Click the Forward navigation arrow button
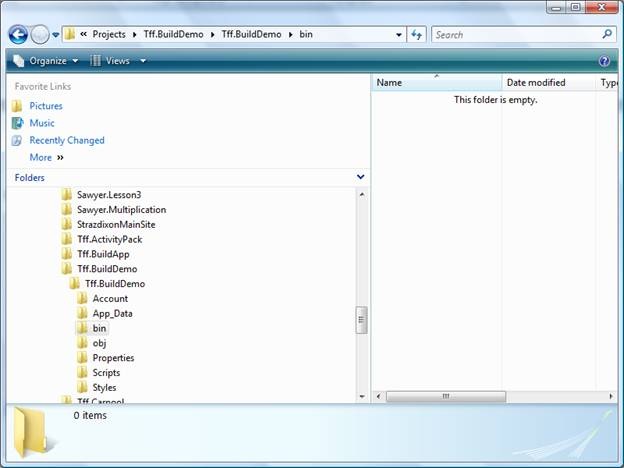Image resolution: width=624 pixels, height=468 pixels. [39, 35]
